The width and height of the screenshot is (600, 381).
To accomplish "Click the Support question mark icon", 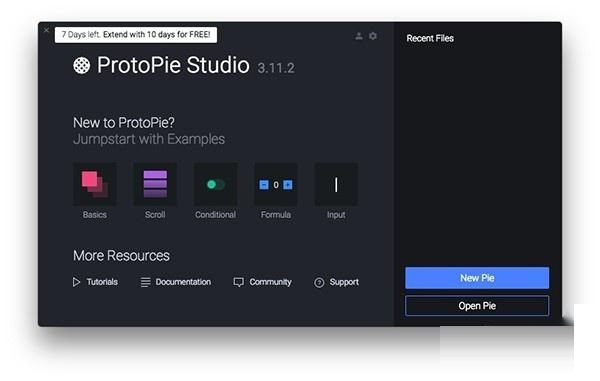I will pyautogui.click(x=319, y=283).
